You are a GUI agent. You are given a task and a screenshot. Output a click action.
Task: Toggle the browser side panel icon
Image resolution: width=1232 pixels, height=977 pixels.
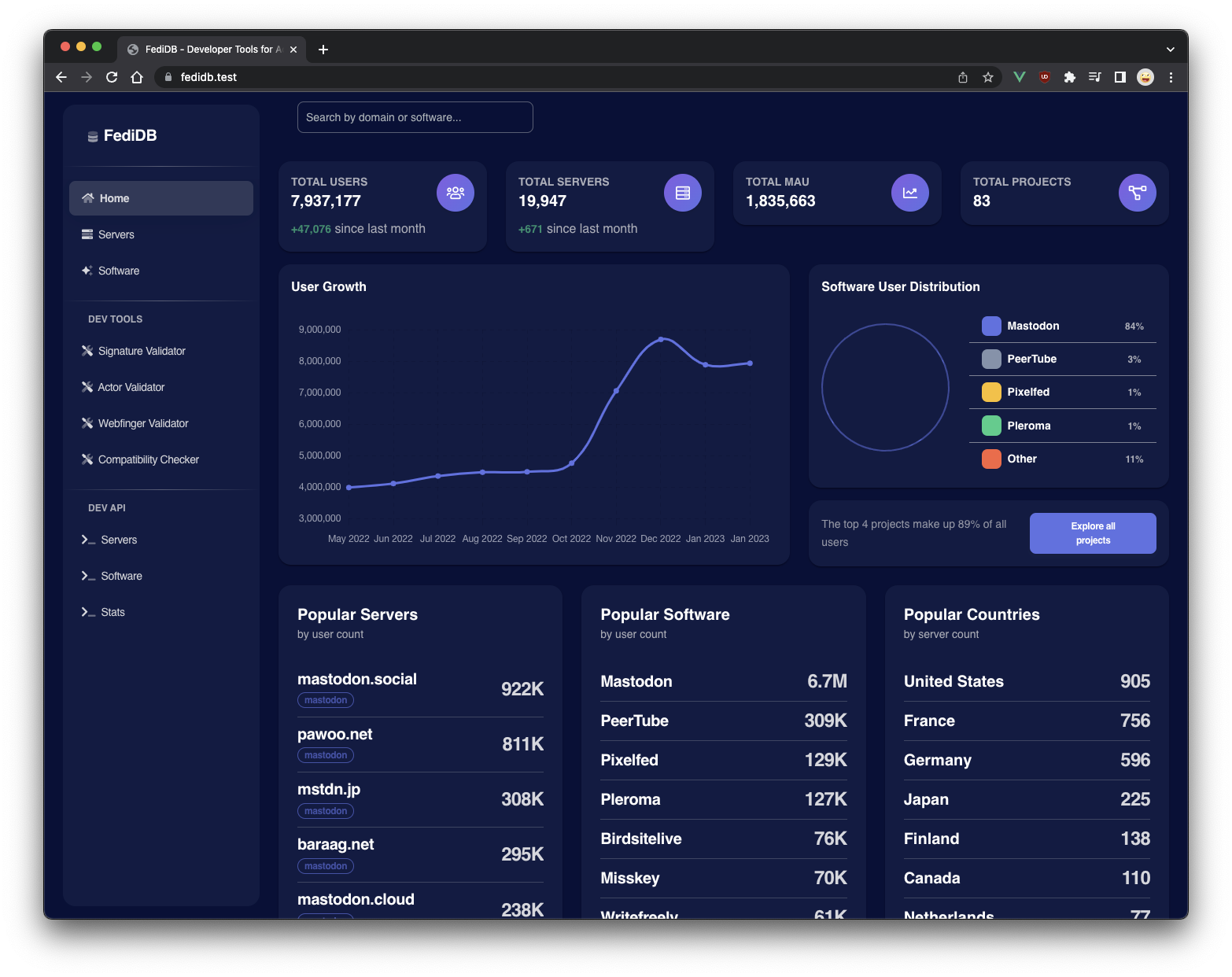click(x=1120, y=77)
